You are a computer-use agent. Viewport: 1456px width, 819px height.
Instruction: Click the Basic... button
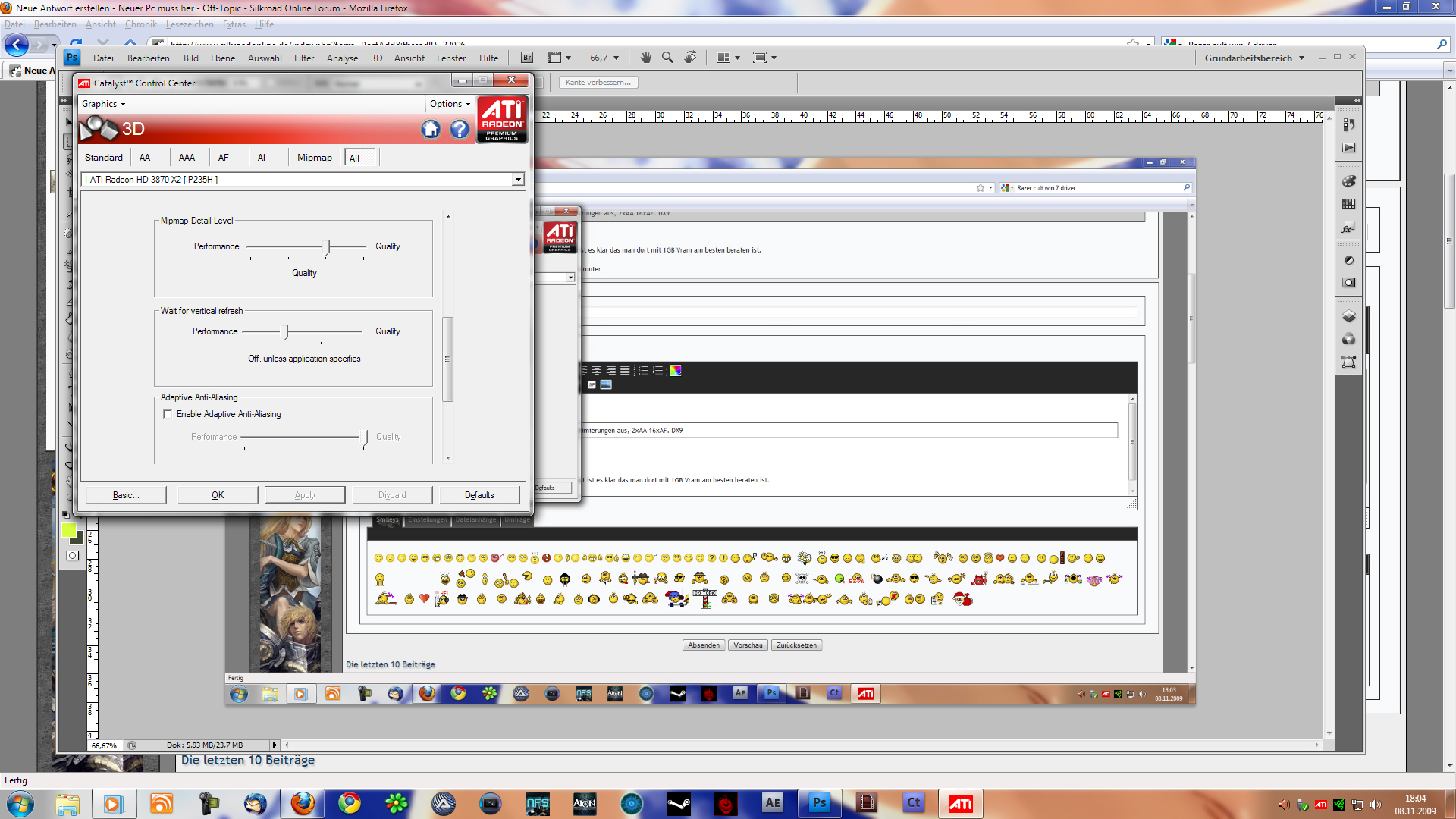[x=126, y=495]
